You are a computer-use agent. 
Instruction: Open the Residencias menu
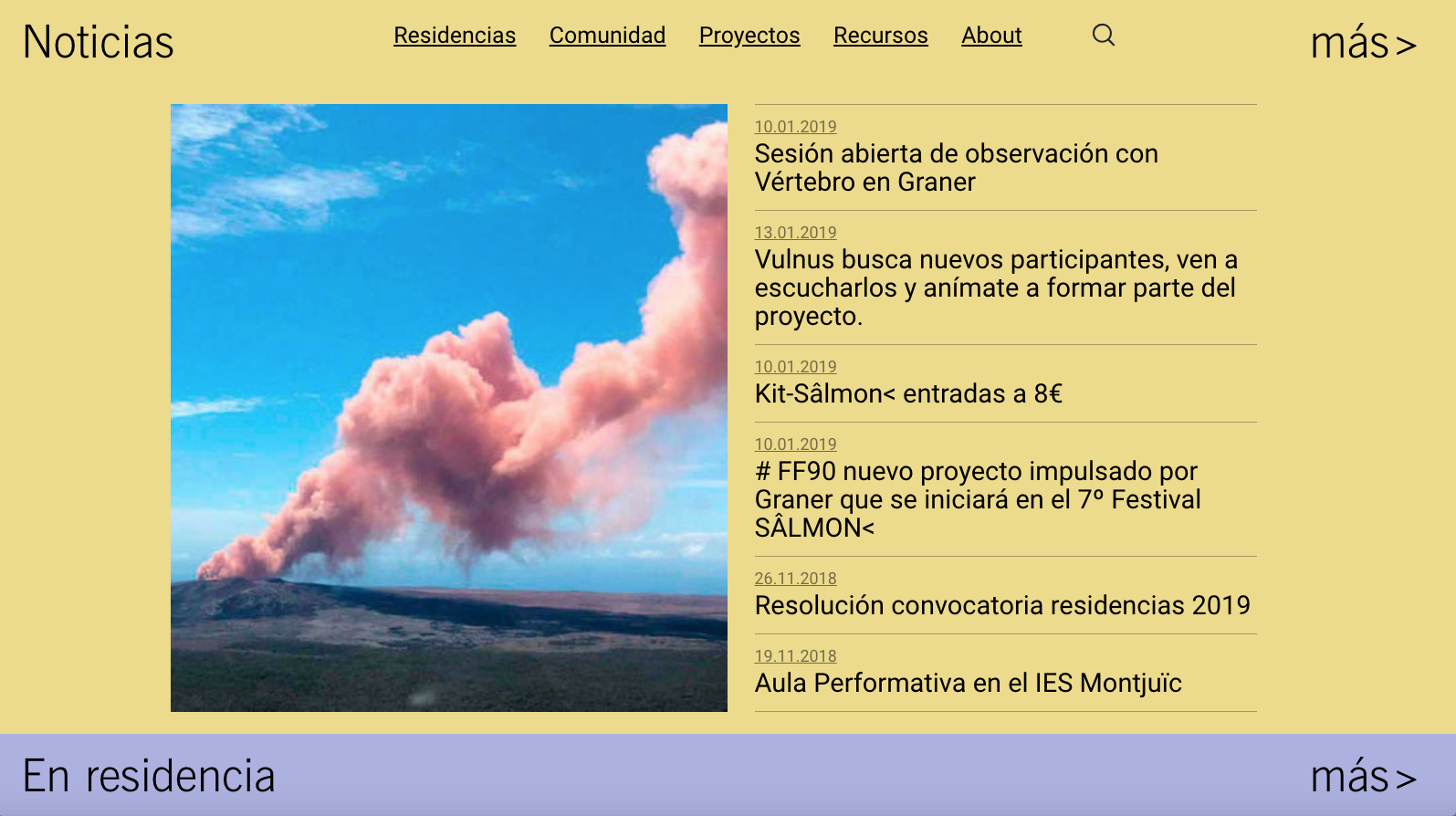(x=455, y=36)
